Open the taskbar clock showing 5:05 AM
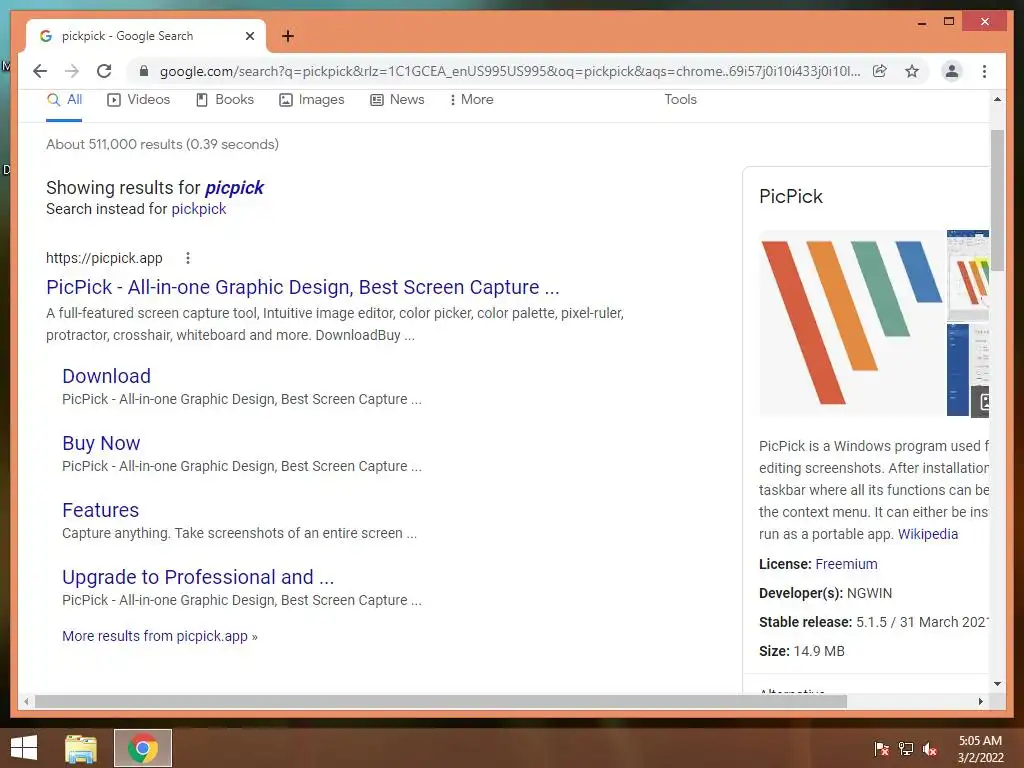The image size is (1024, 768). [x=980, y=749]
